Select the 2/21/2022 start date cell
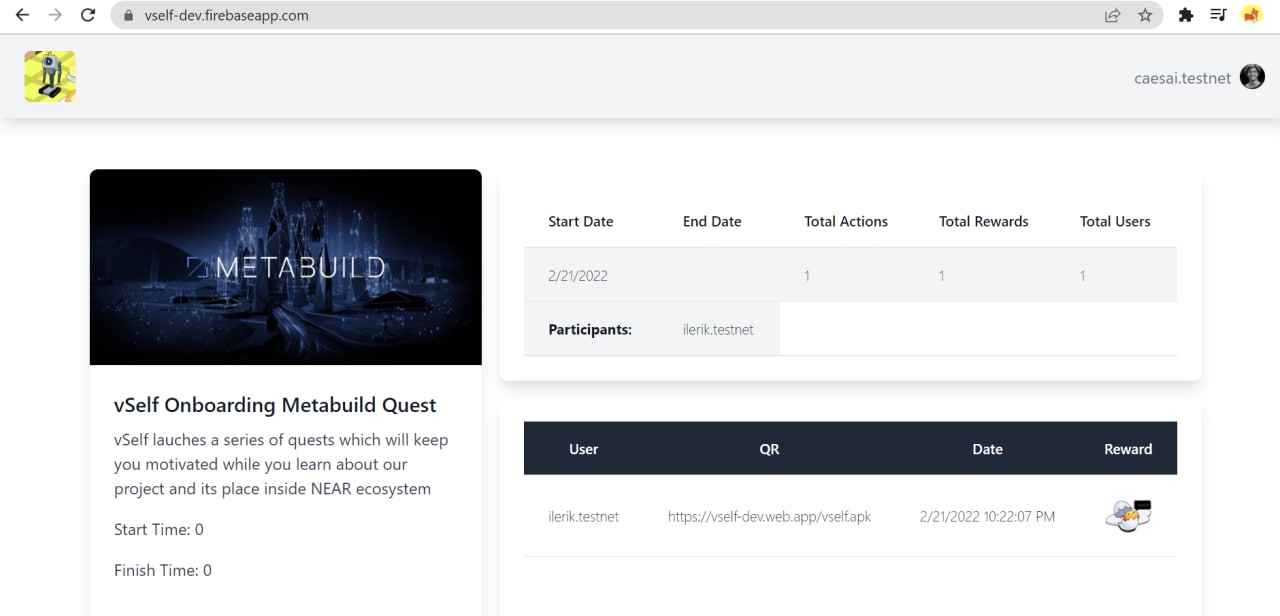 (578, 275)
